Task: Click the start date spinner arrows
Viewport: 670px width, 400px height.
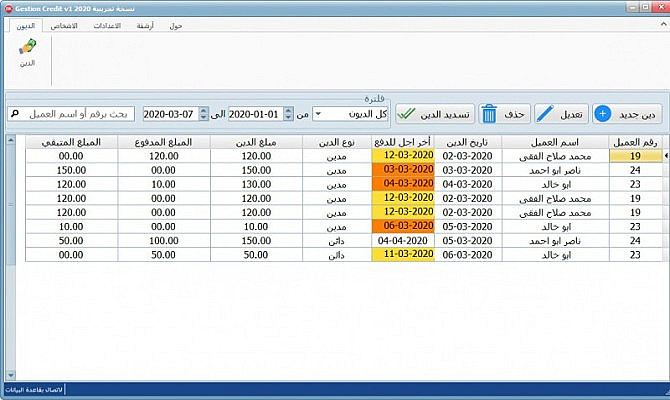Action: [x=288, y=114]
